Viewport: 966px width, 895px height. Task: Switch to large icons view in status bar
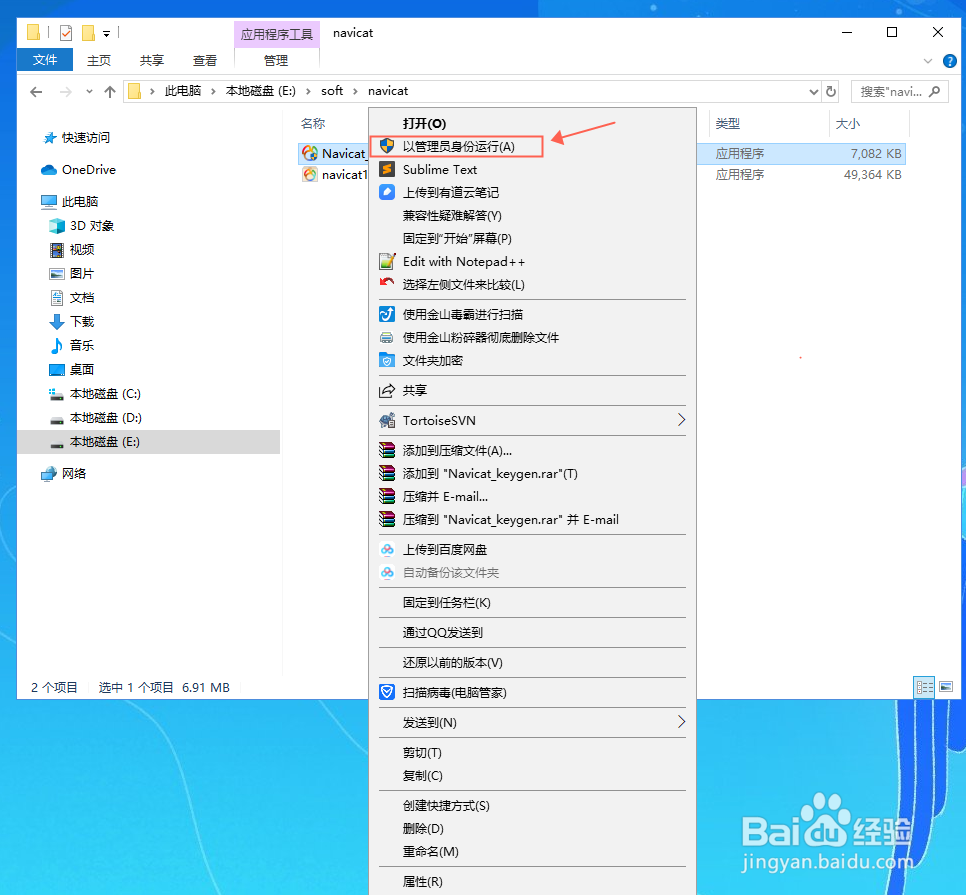[946, 687]
